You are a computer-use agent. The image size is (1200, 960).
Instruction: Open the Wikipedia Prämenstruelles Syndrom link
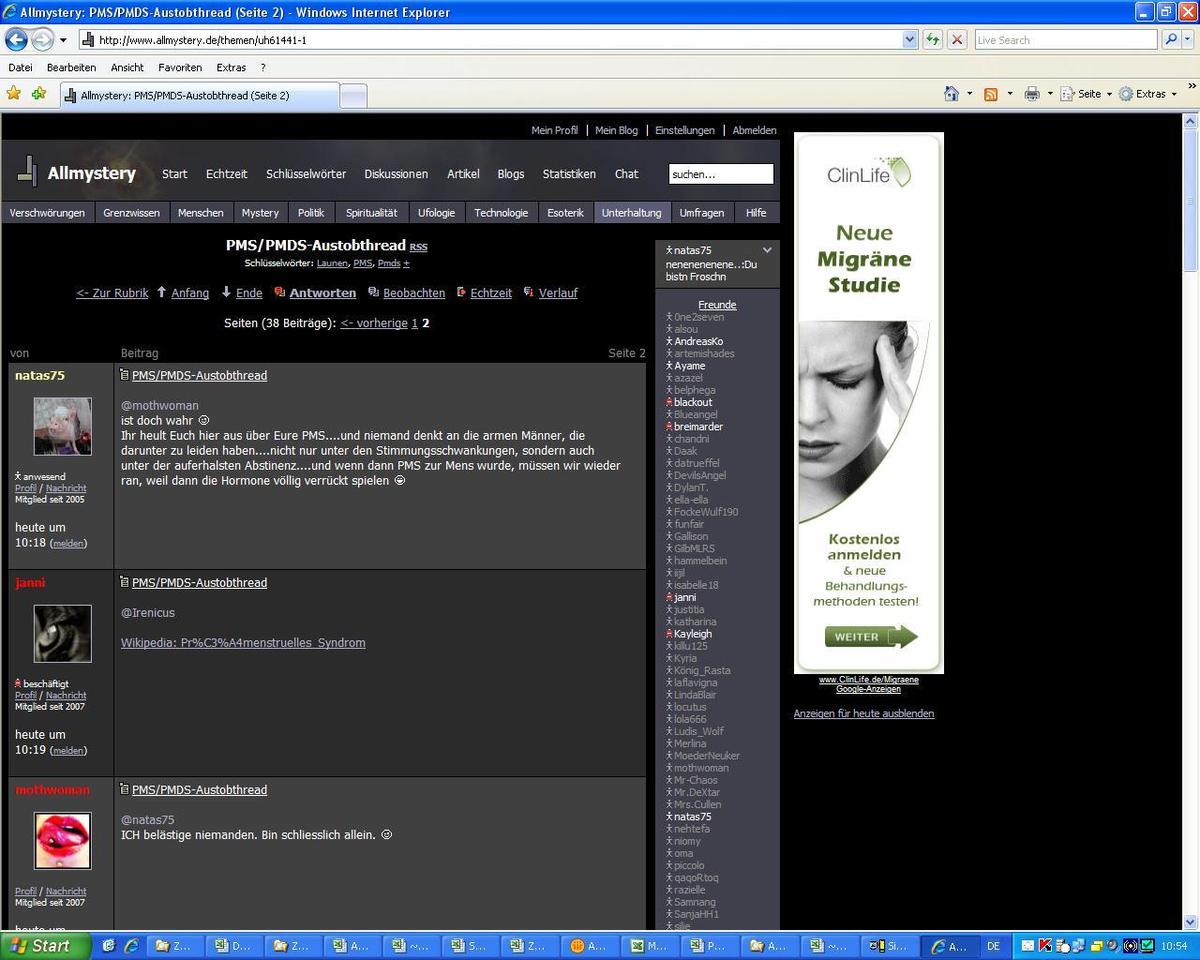click(243, 643)
